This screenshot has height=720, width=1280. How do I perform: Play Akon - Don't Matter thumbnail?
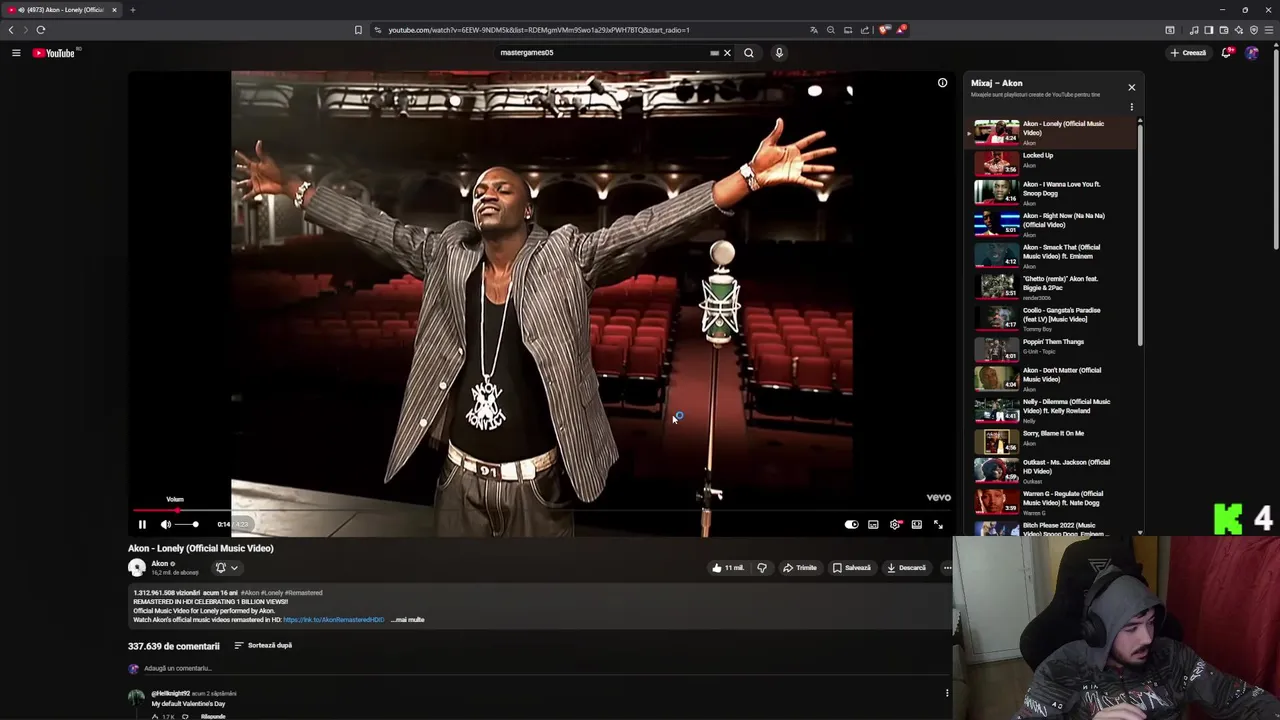coord(997,378)
